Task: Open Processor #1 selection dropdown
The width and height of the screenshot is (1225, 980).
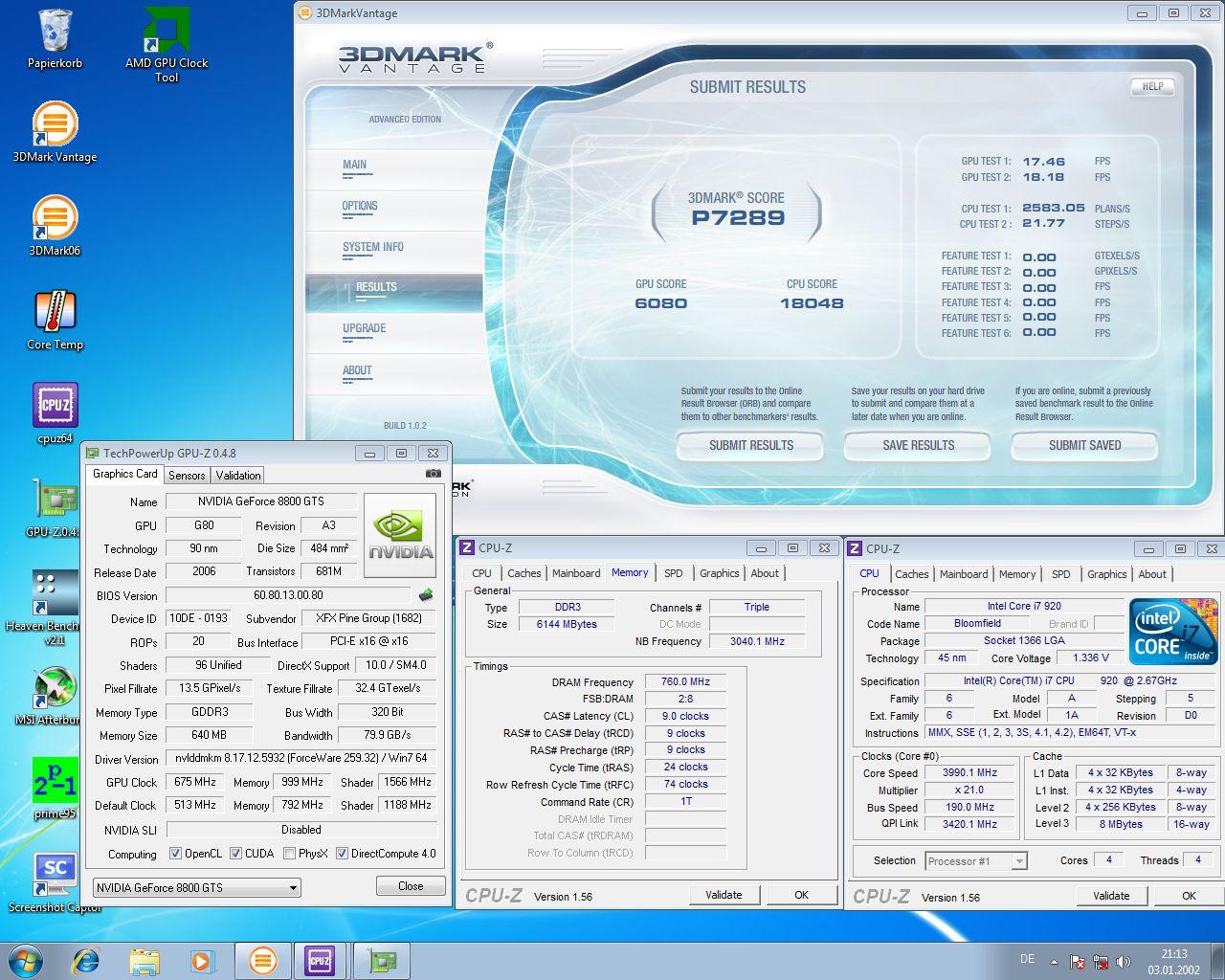Action: (x=976, y=861)
